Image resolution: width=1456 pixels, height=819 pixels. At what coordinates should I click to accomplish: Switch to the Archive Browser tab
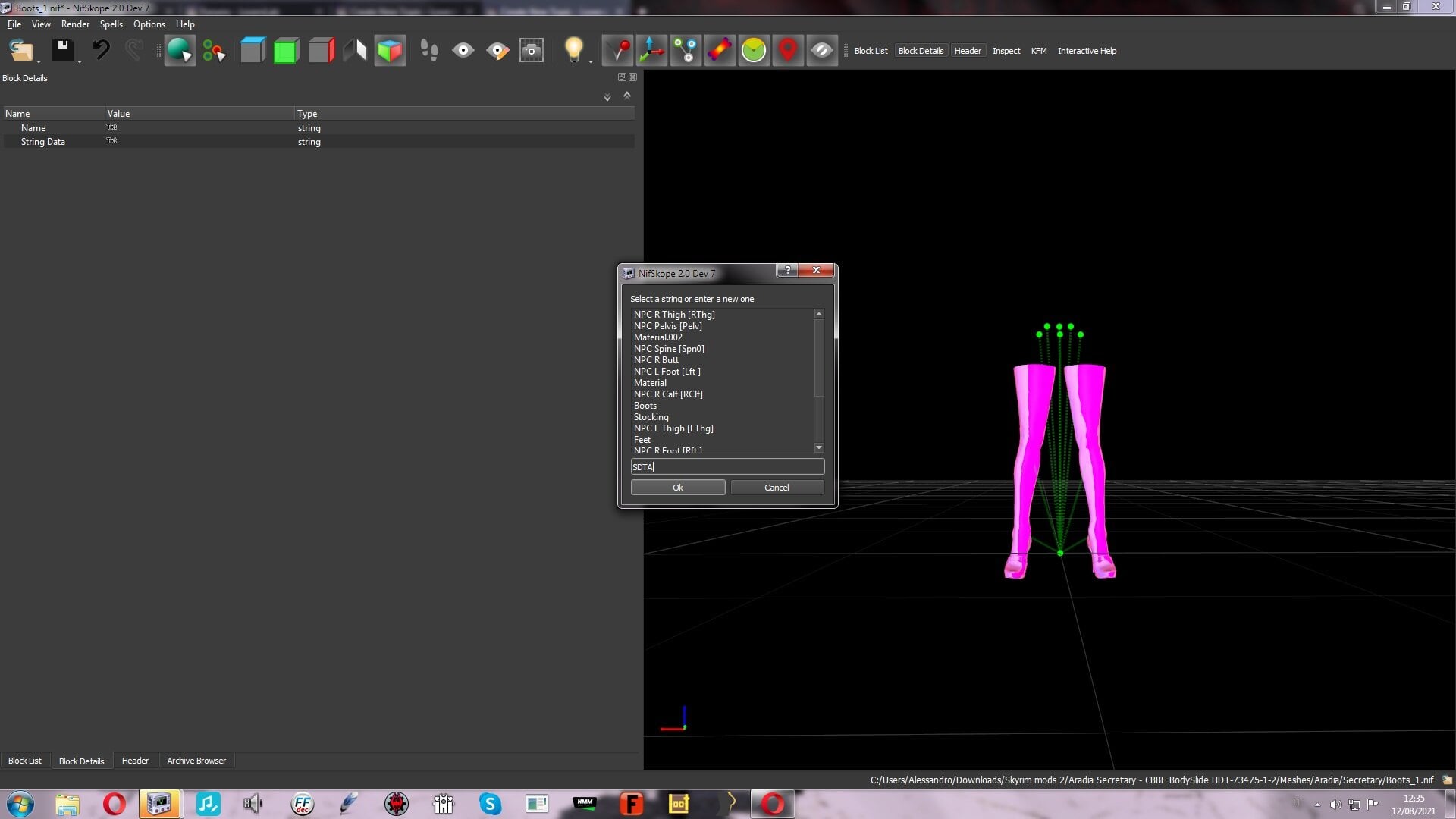[196, 760]
